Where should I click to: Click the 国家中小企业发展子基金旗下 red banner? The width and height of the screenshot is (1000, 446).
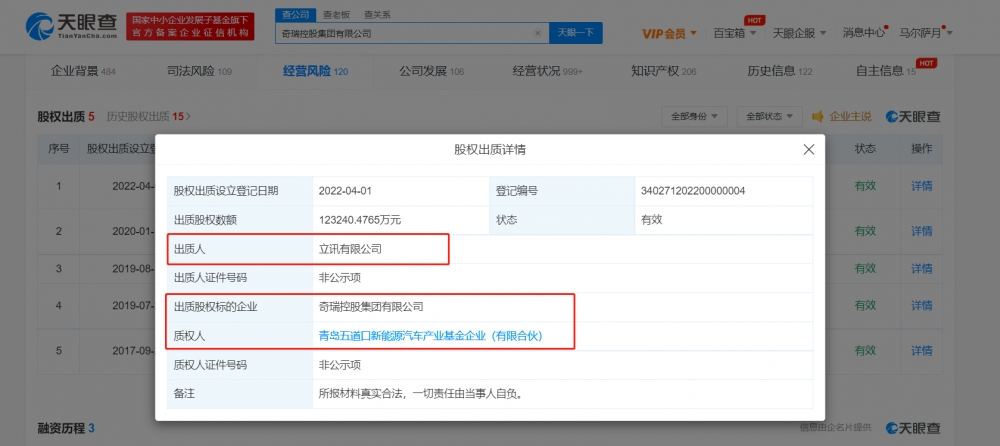point(190,27)
